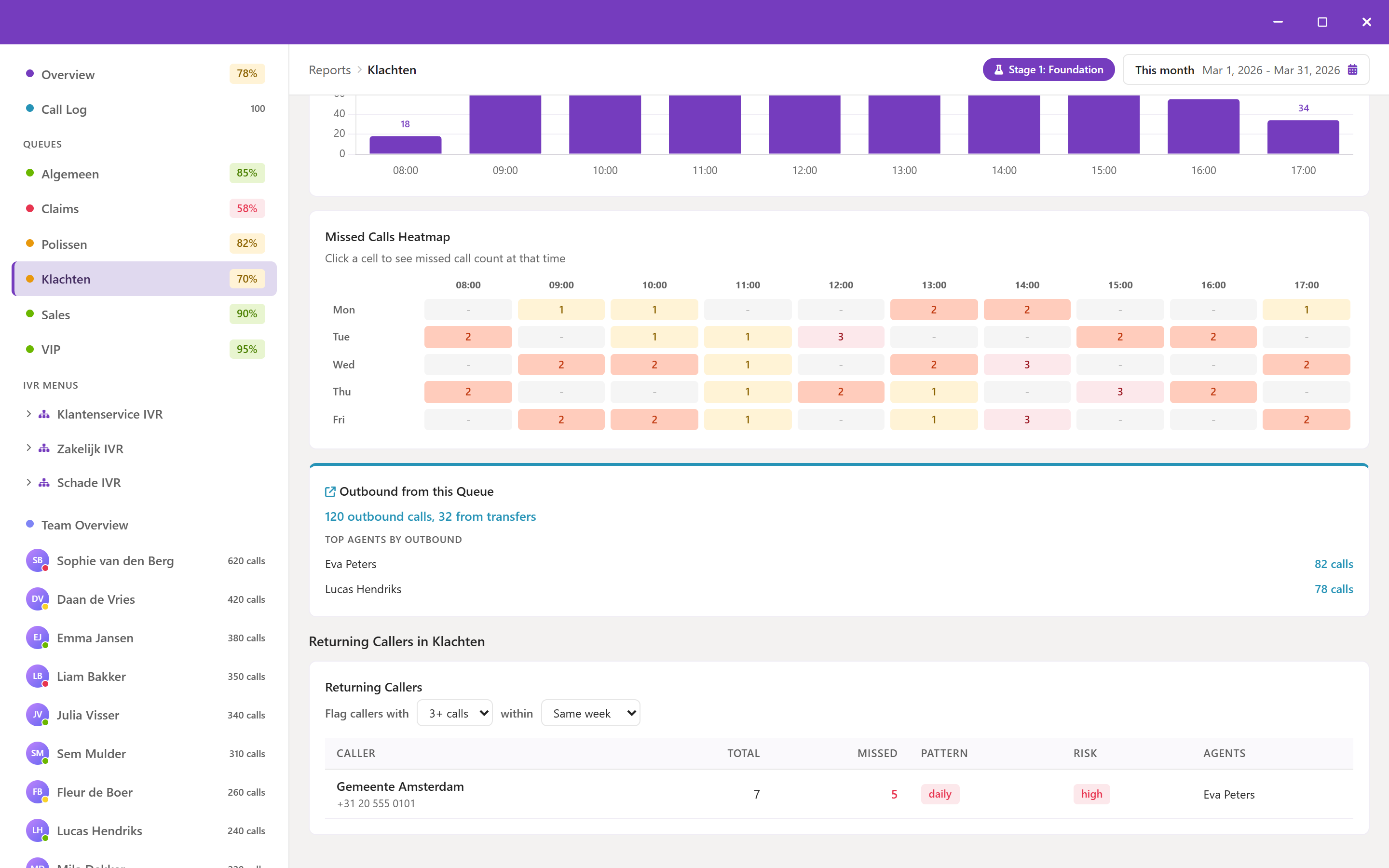Click Monday 09:00 heatmap cell
Viewport: 1389px width, 868px height.
click(x=561, y=310)
